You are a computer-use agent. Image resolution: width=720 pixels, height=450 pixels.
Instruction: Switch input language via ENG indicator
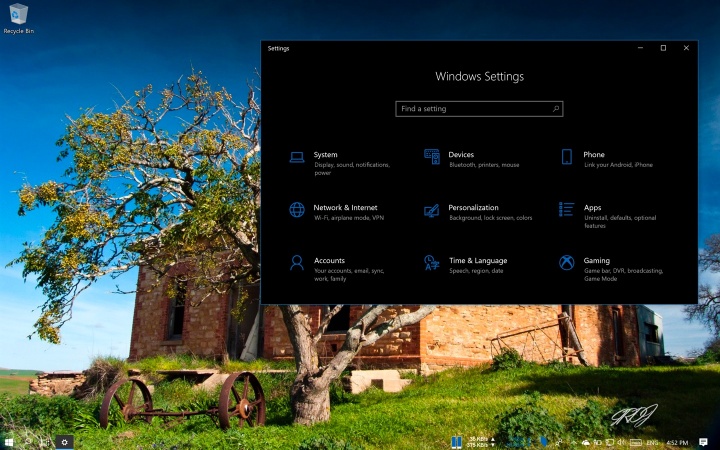[x=652, y=443]
